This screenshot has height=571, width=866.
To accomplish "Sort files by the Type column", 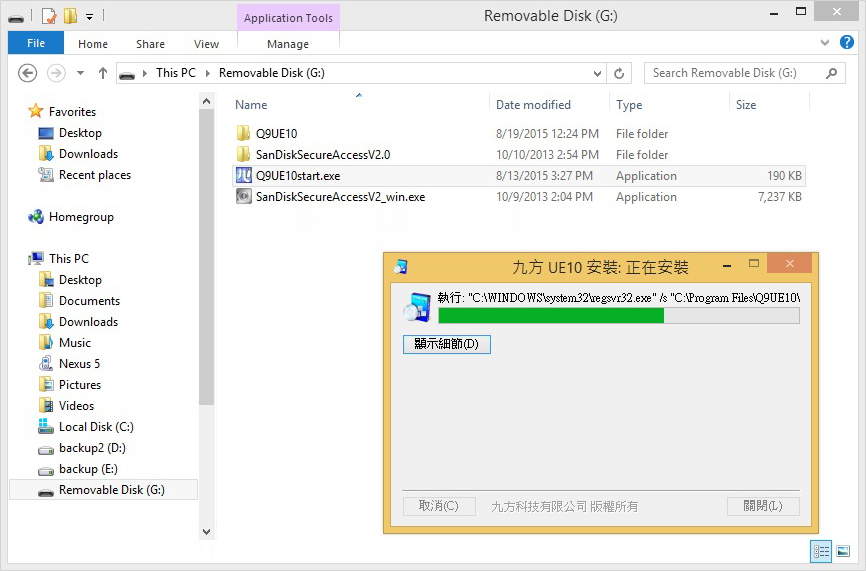I will (x=629, y=105).
